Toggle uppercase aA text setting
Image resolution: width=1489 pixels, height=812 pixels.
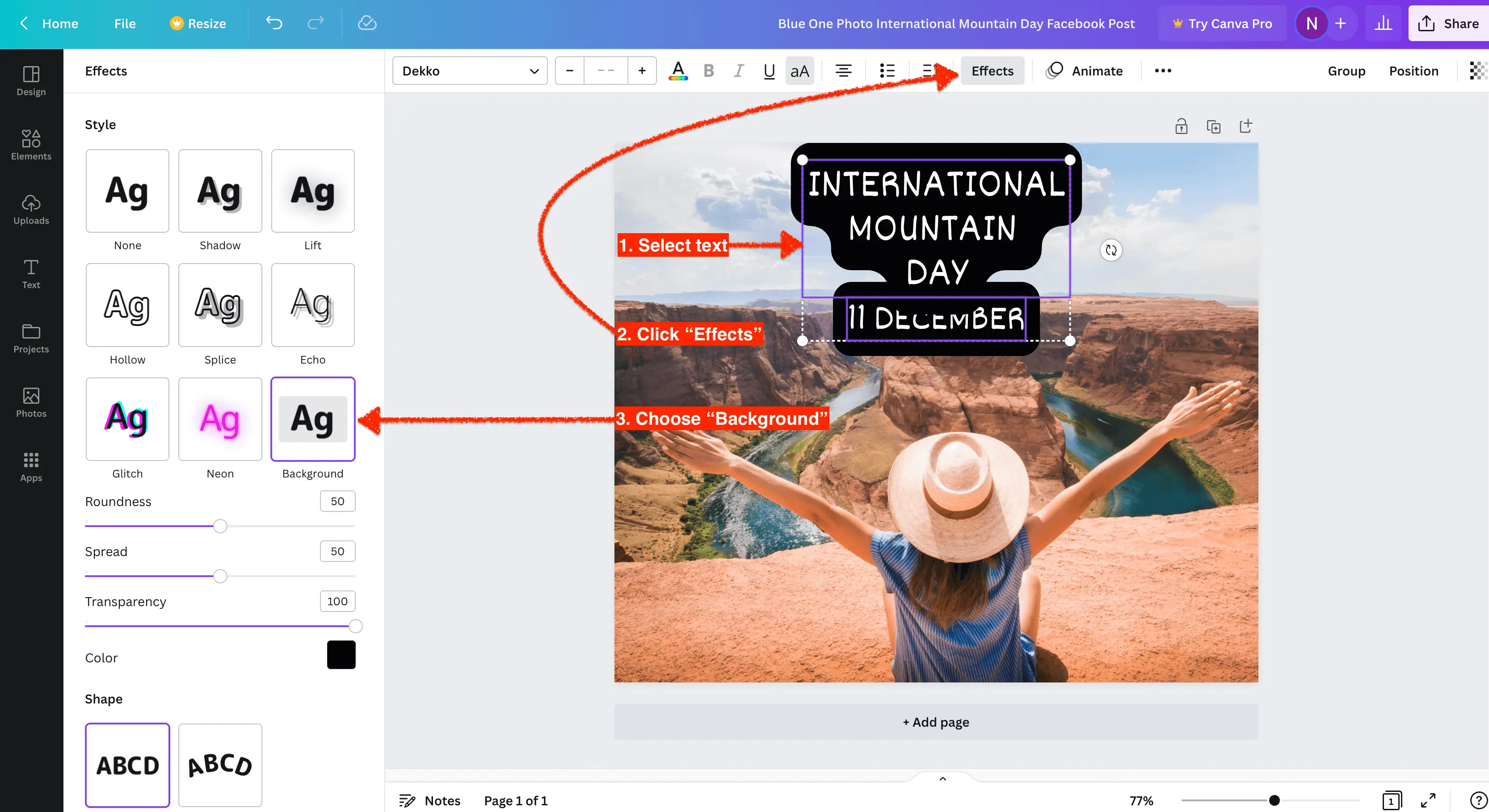pyautogui.click(x=799, y=71)
